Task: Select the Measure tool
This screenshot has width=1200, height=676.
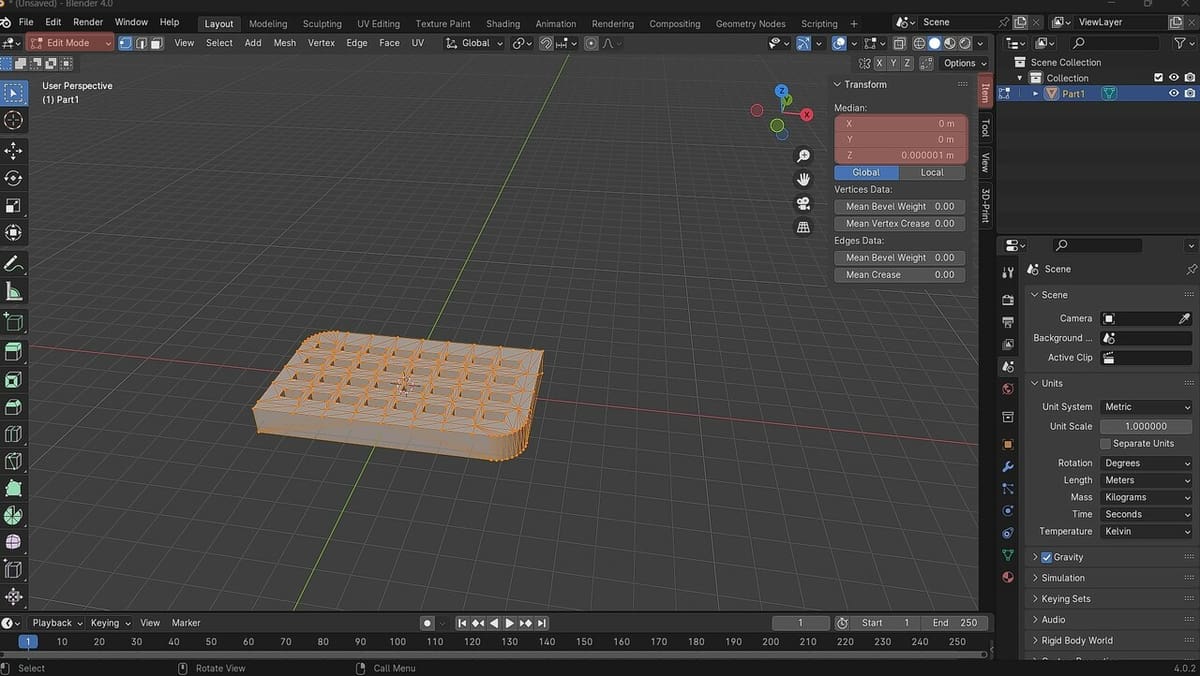Action: coord(14,291)
